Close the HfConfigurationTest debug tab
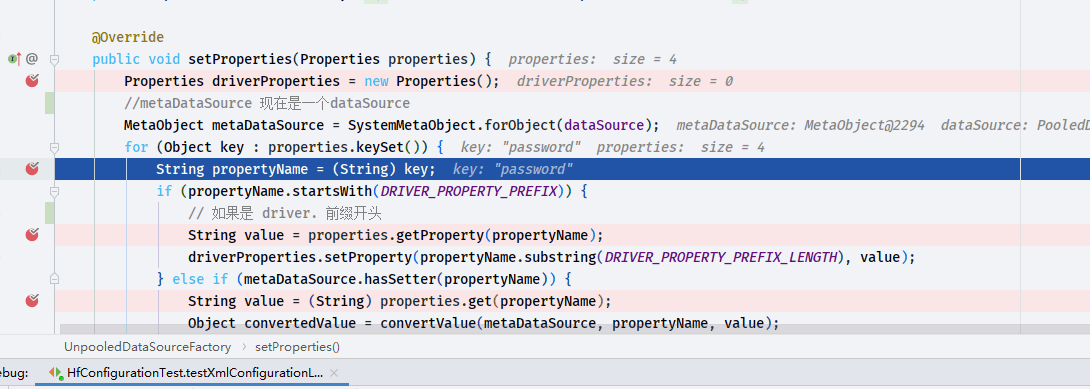This screenshot has width=1090, height=389. coord(334,373)
